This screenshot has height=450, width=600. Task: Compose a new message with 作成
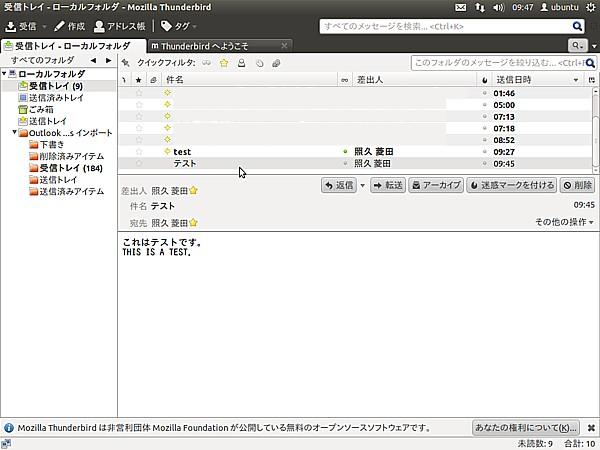coord(69,26)
